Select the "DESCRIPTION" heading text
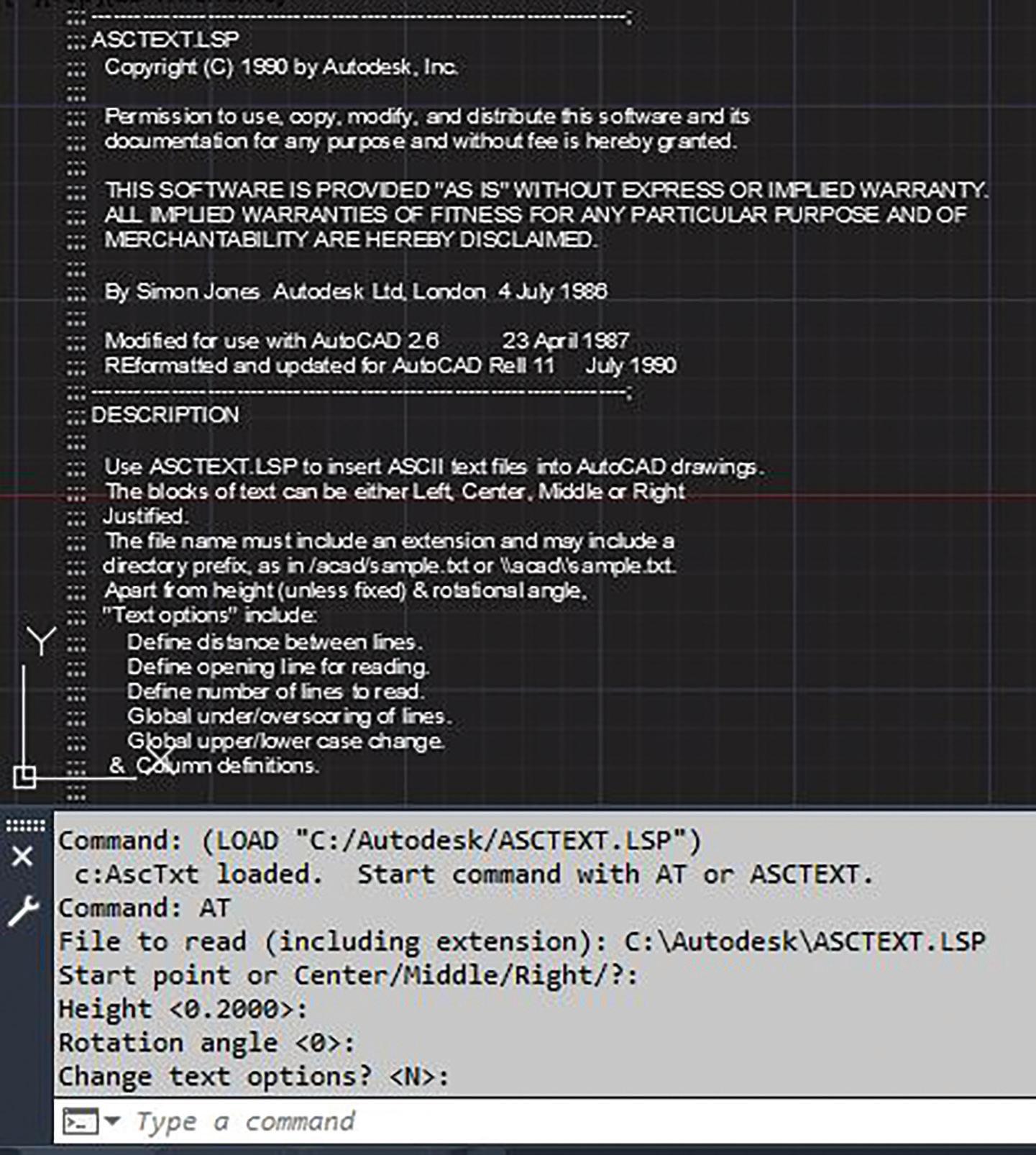 (165, 416)
